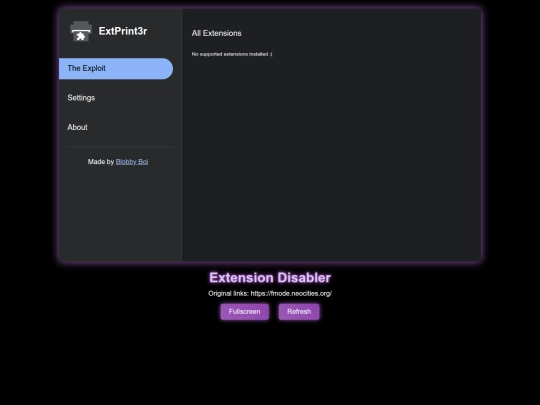Viewport: 540px width, 405px height.
Task: Open The Exploit sidebar tab
Action: click(116, 69)
